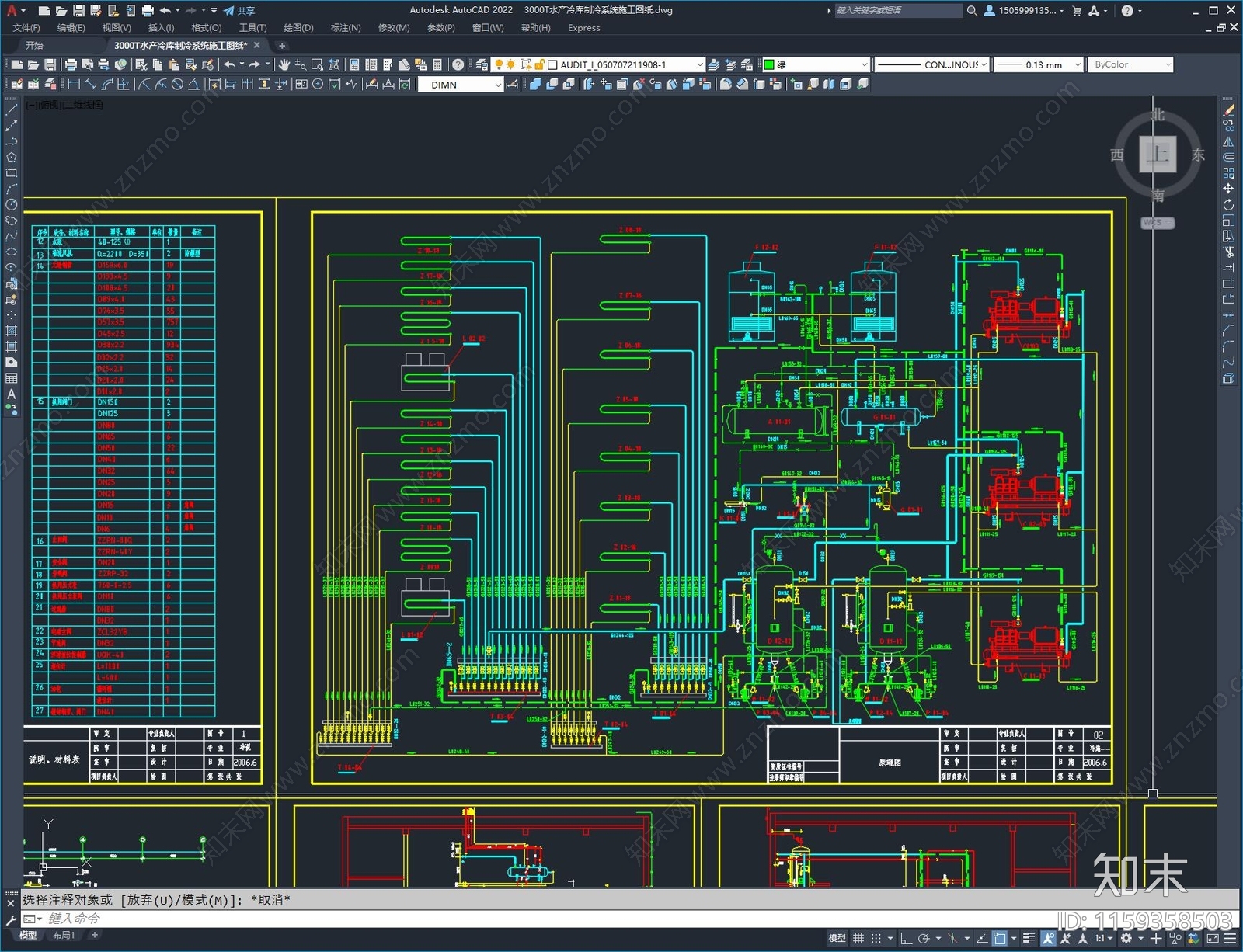Open the 1:1 annotation scale dropdown
The height and width of the screenshot is (952, 1243).
click(1103, 938)
